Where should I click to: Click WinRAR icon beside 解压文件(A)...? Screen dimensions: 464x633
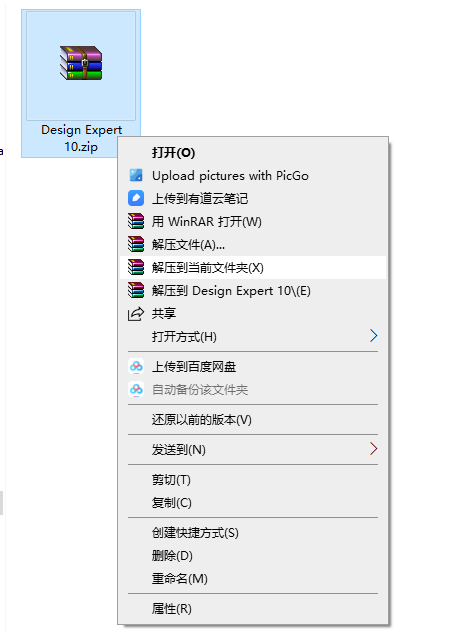pos(136,244)
